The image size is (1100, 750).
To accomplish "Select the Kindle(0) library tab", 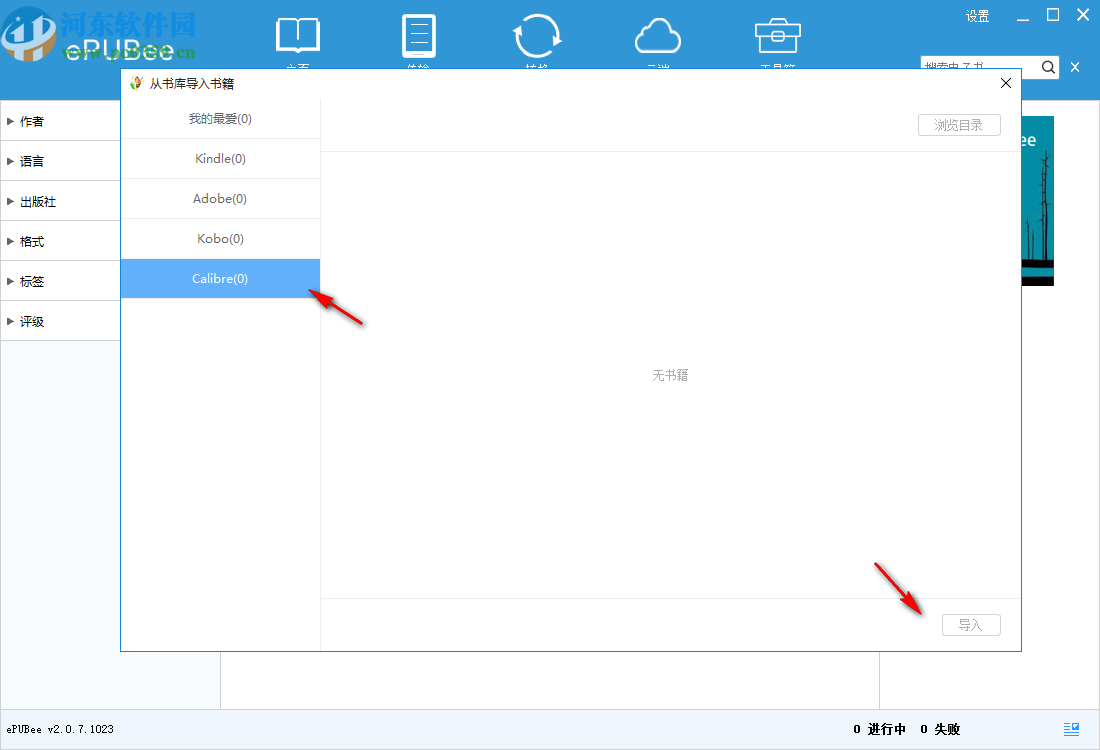I will 220,159.
